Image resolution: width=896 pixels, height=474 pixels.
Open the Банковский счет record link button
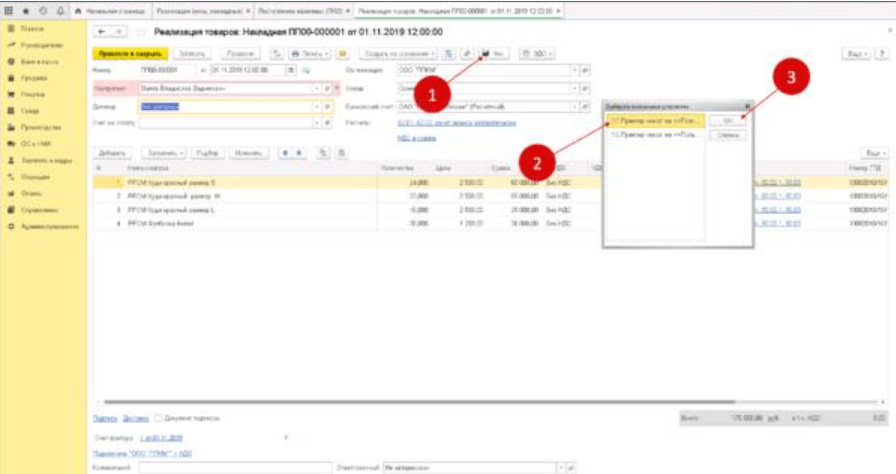(585, 107)
